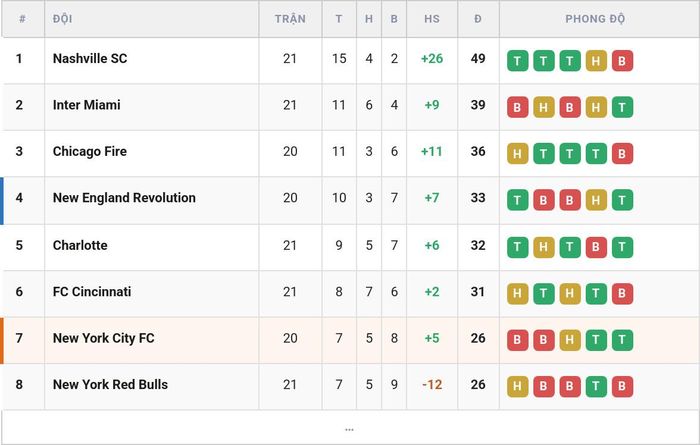
Task: Click Nashville SC's +26 goal difference
Action: (x=432, y=58)
